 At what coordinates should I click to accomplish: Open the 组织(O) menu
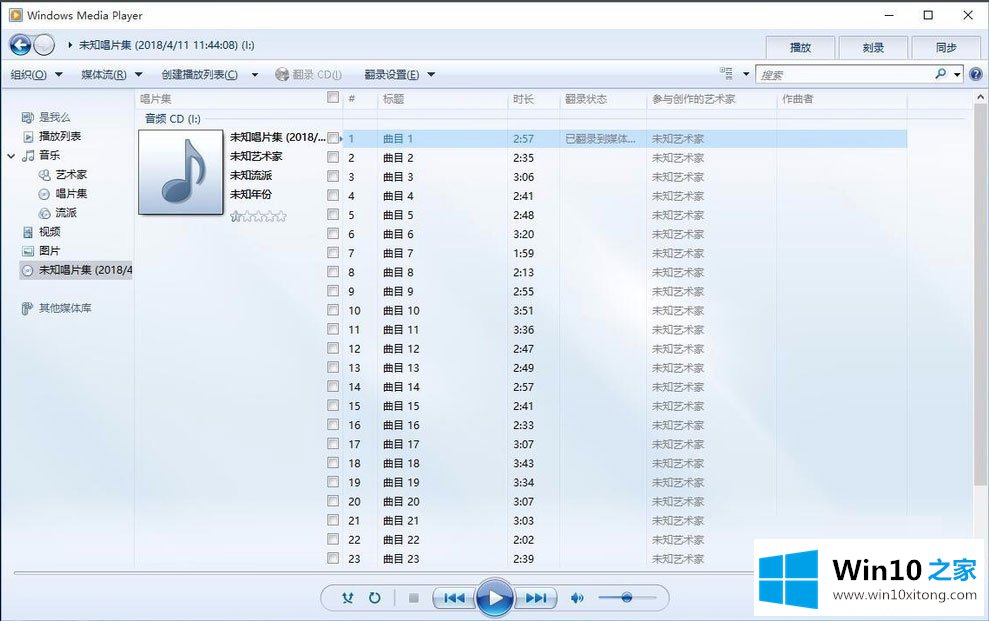36,74
